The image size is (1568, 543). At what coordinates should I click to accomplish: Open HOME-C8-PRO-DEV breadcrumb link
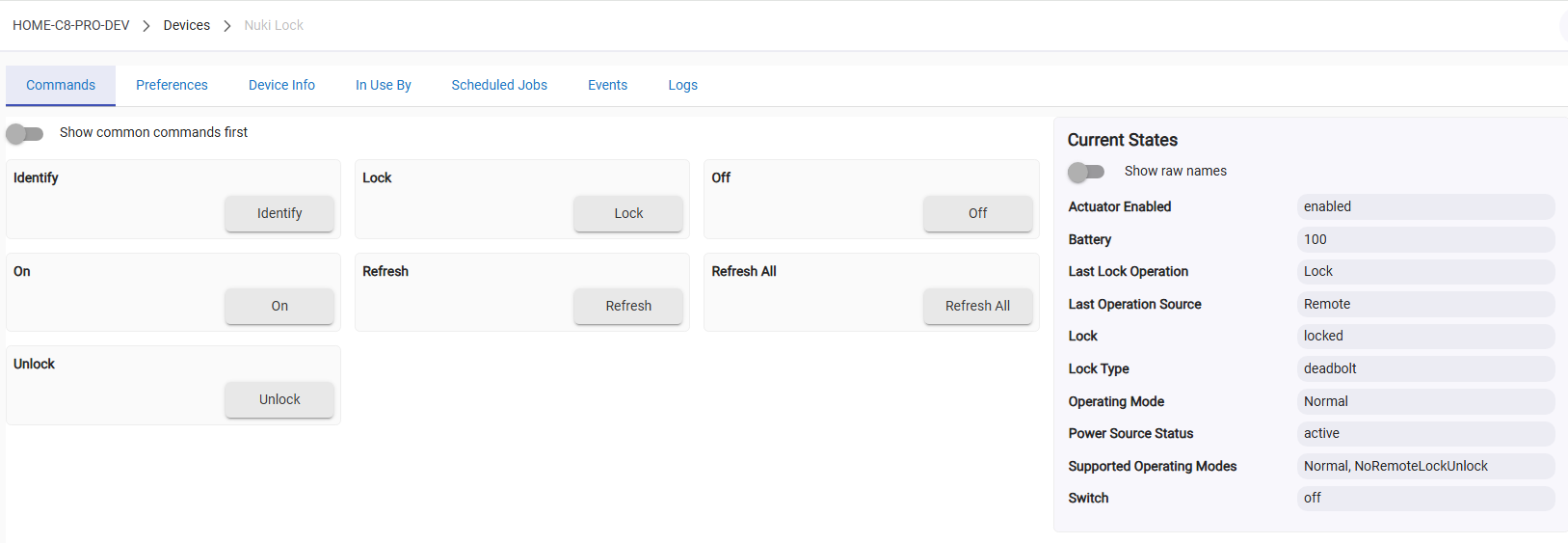click(x=71, y=25)
